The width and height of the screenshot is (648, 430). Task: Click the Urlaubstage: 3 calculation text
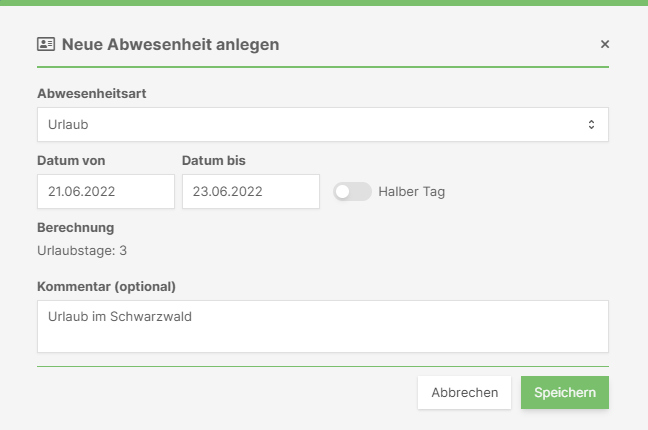(x=82, y=251)
